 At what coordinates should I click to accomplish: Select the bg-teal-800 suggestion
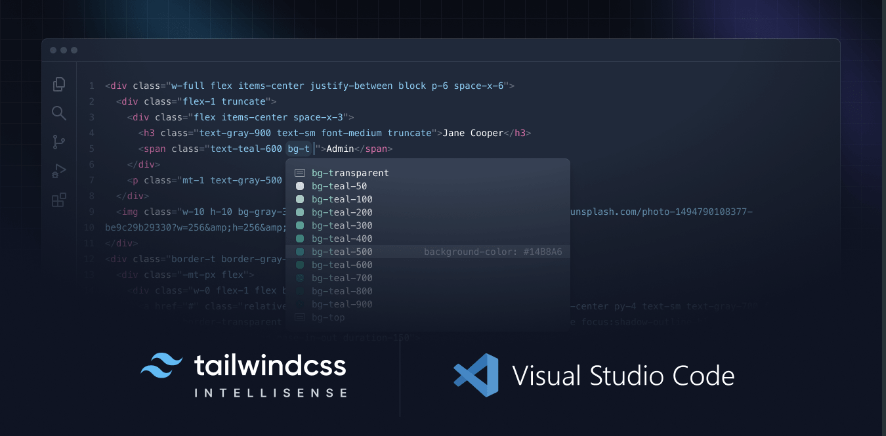[x=428, y=291]
